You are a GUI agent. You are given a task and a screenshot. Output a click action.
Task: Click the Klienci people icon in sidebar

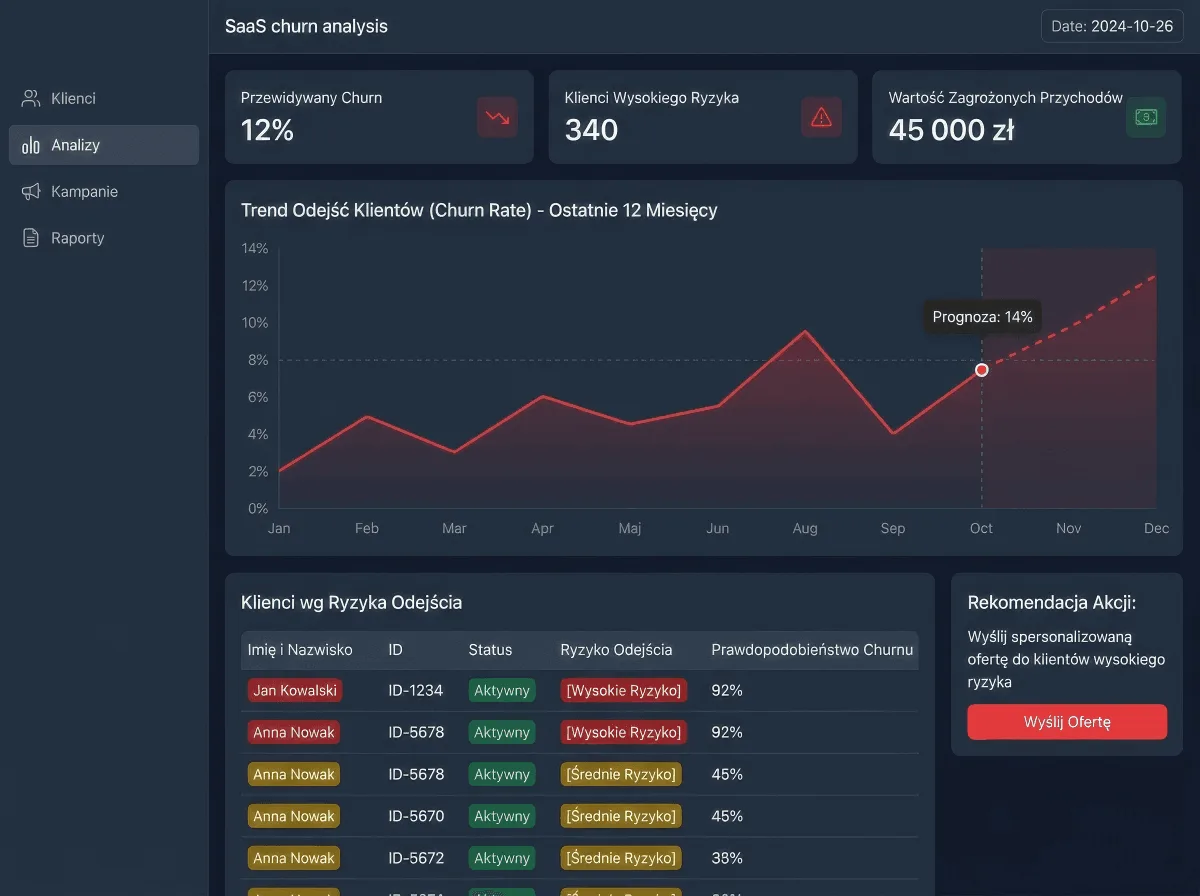(x=31, y=98)
